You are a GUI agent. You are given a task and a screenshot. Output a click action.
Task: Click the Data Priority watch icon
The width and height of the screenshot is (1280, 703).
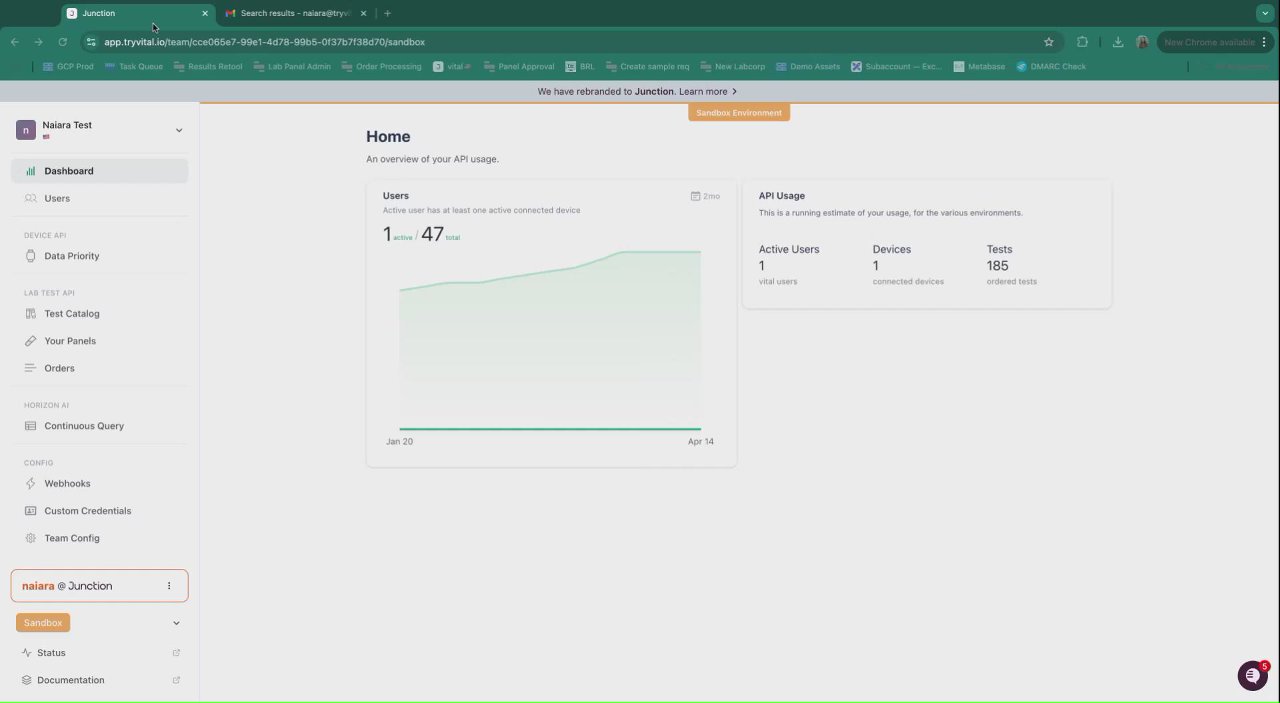pos(30,256)
